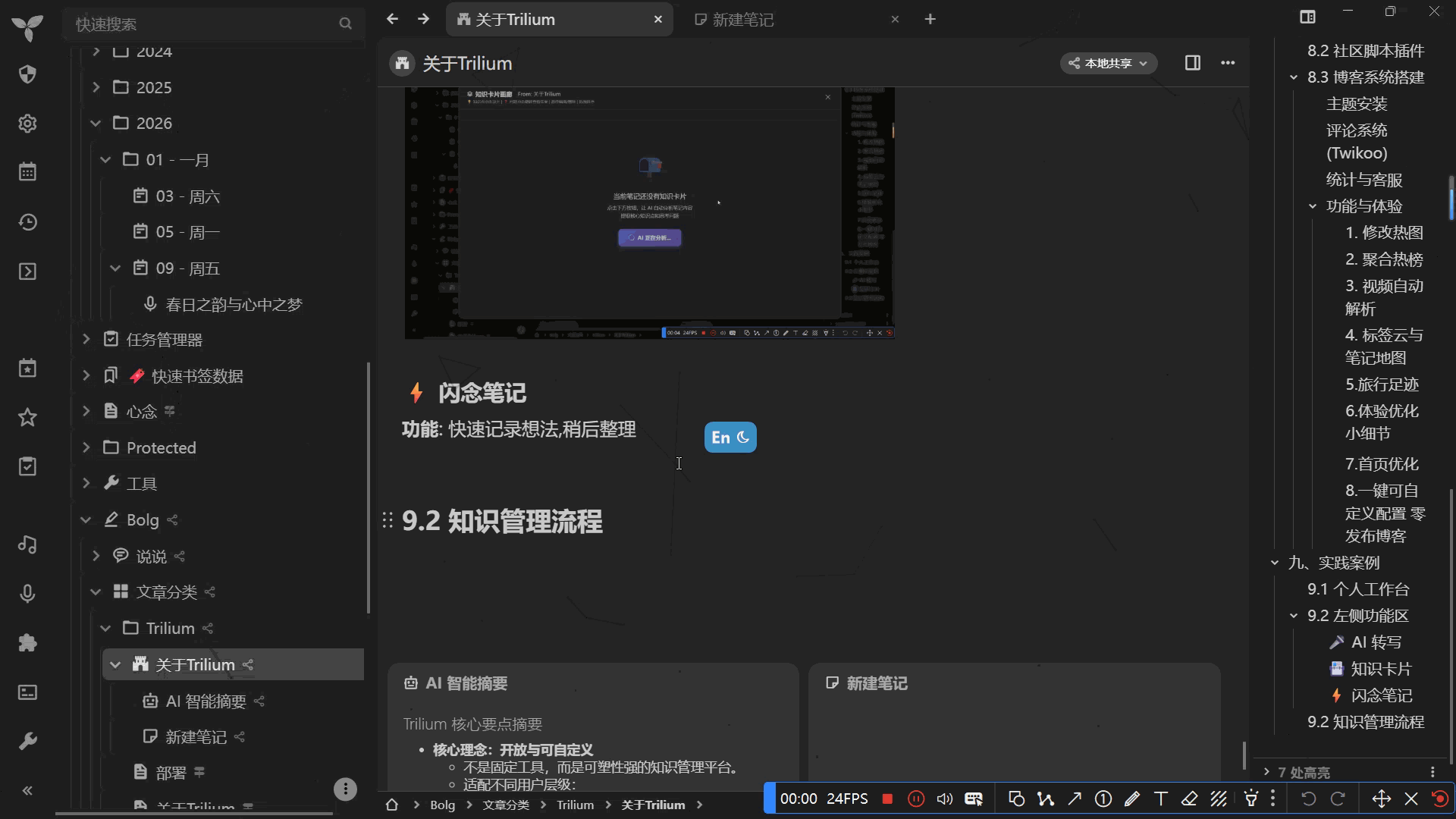The height and width of the screenshot is (819, 1456).
Task: Collapse the Bolg tree node
Action: click(x=86, y=519)
